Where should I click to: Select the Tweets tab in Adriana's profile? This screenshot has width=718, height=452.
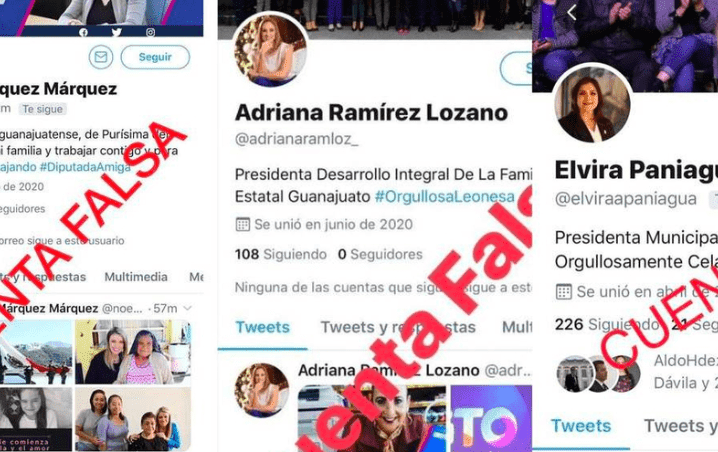pyautogui.click(x=262, y=327)
